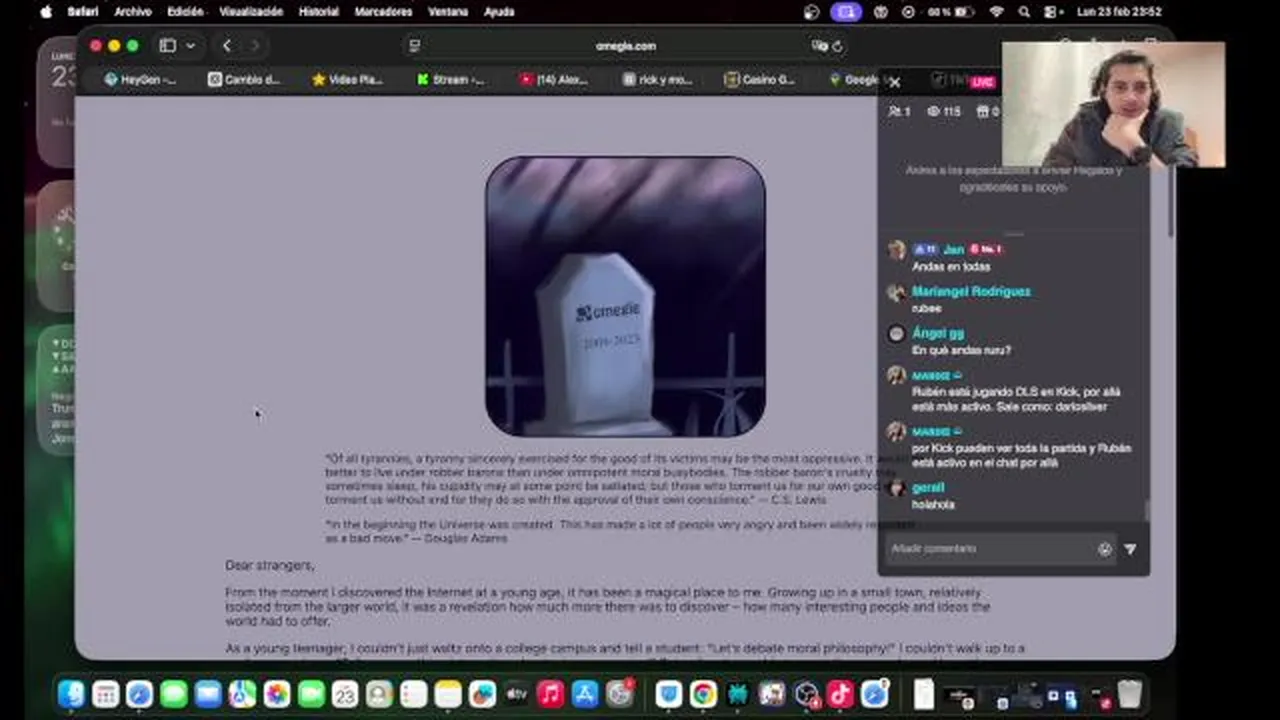Viewport: 1280px width, 720px height.
Task: Click the highlighted screen sharing menu bar icon
Action: tap(846, 12)
